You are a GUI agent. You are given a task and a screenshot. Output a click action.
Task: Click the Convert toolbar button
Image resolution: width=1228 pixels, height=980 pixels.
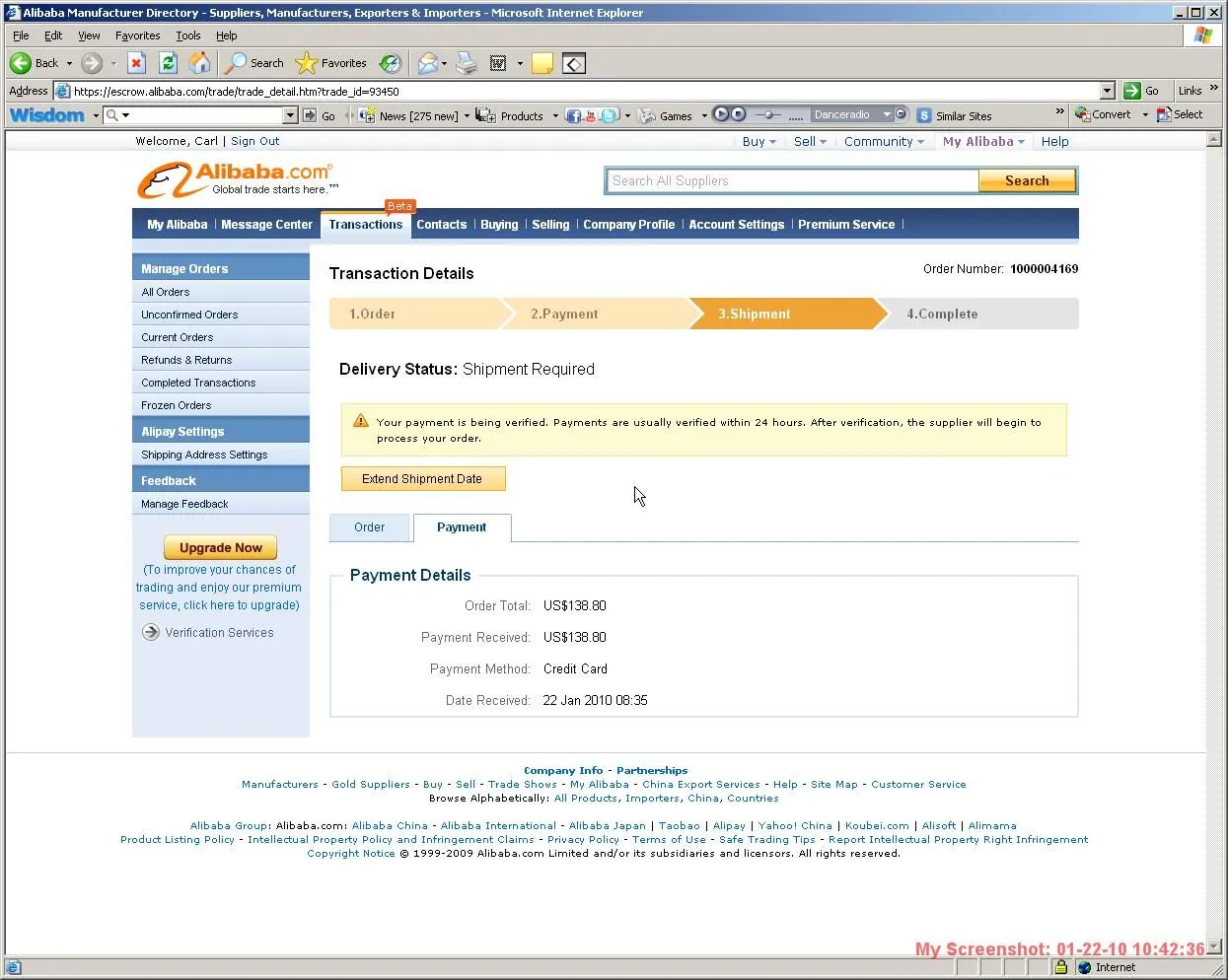coord(1104,114)
